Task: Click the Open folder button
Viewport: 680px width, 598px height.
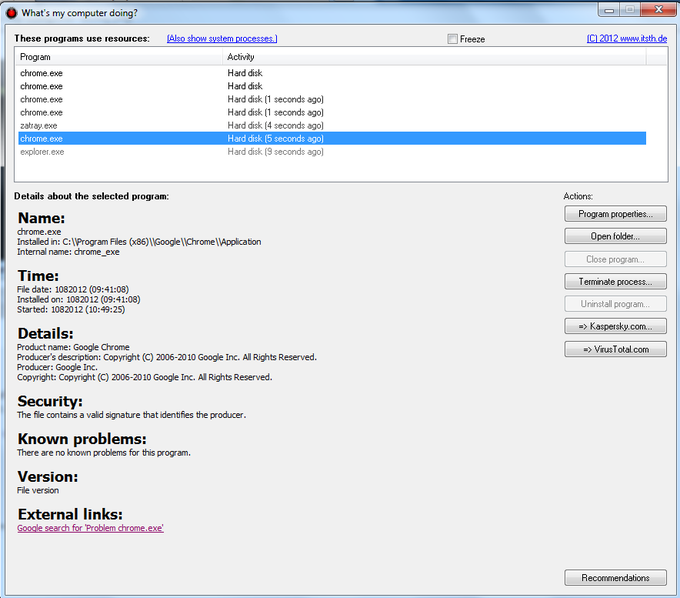Action: click(x=615, y=237)
